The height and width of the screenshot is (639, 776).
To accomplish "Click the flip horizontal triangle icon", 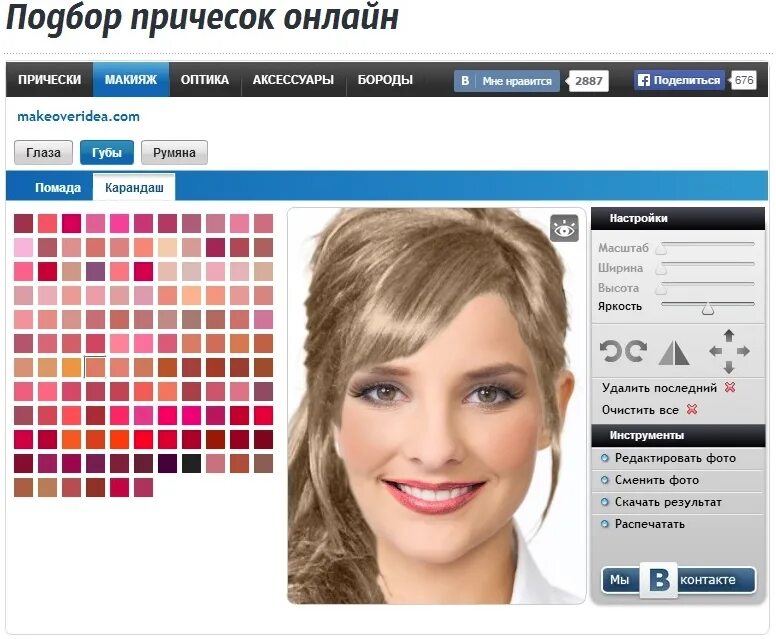I will coord(674,352).
